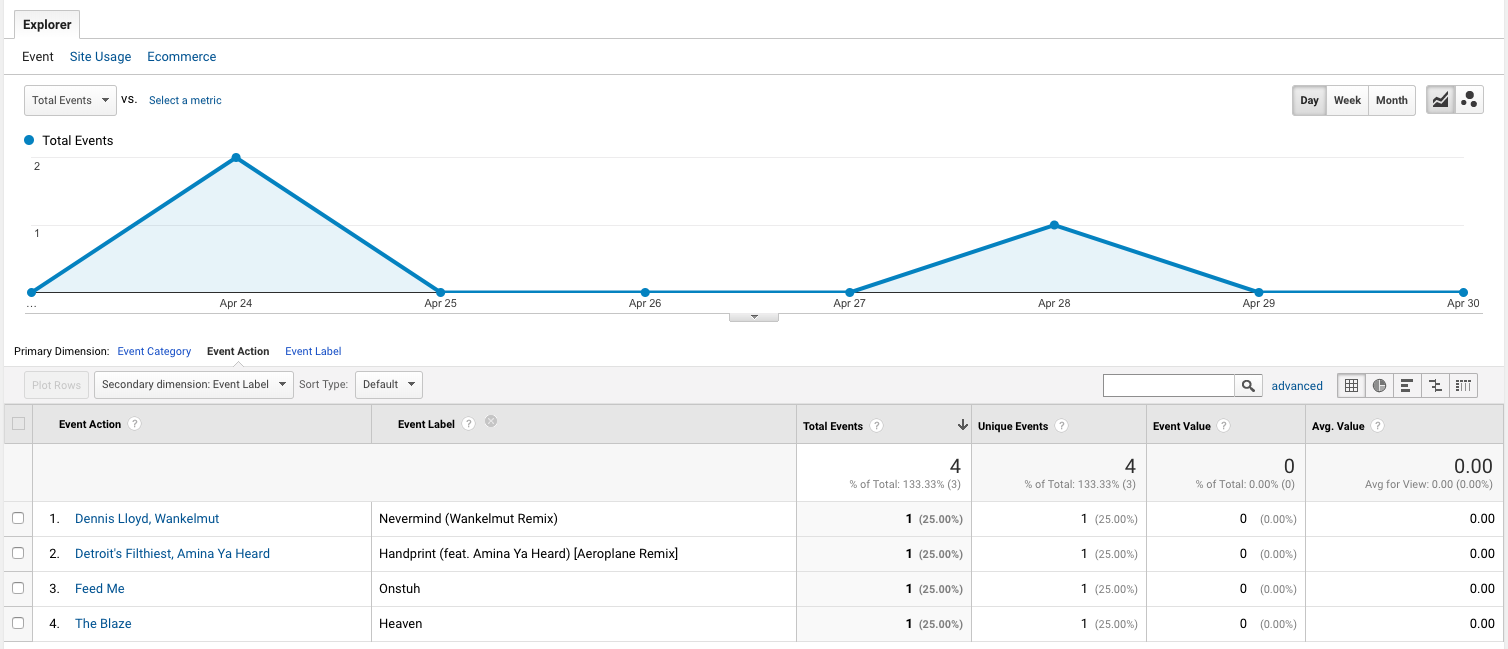Select the percentage pie chart view
This screenshot has width=1508, height=649.
pyautogui.click(x=1379, y=385)
